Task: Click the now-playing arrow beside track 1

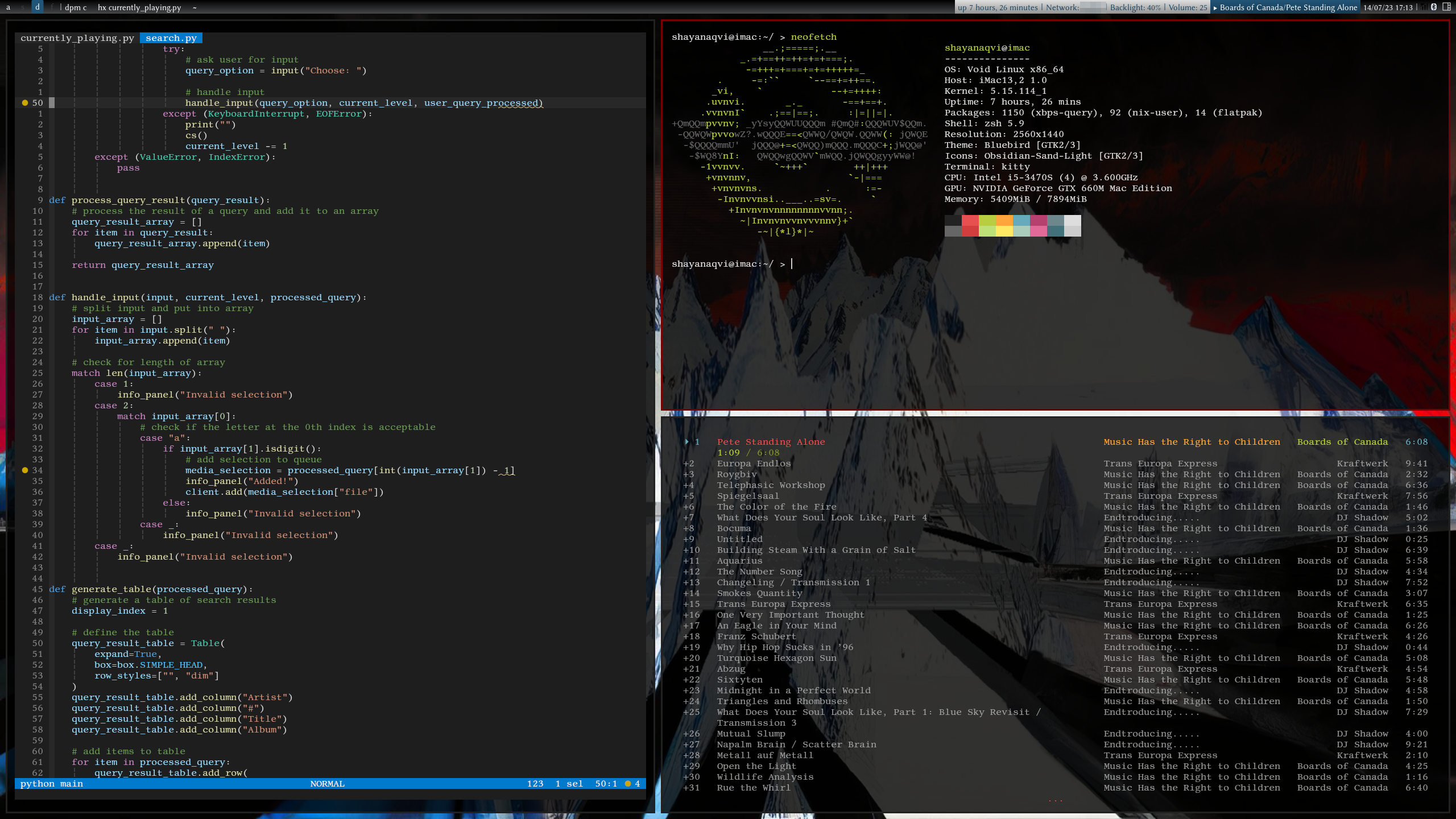Action: [687, 442]
